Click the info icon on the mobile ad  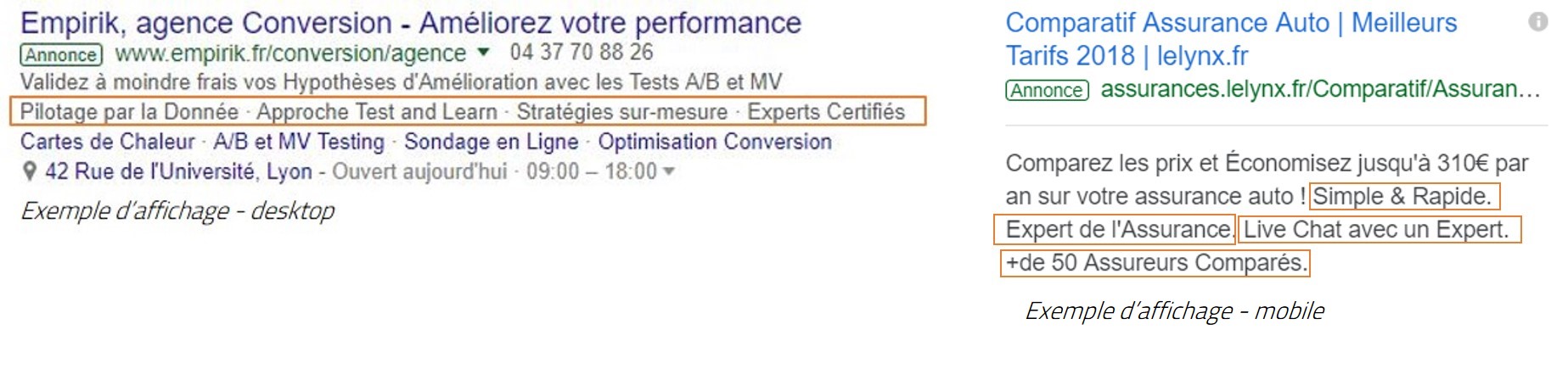click(x=1537, y=22)
